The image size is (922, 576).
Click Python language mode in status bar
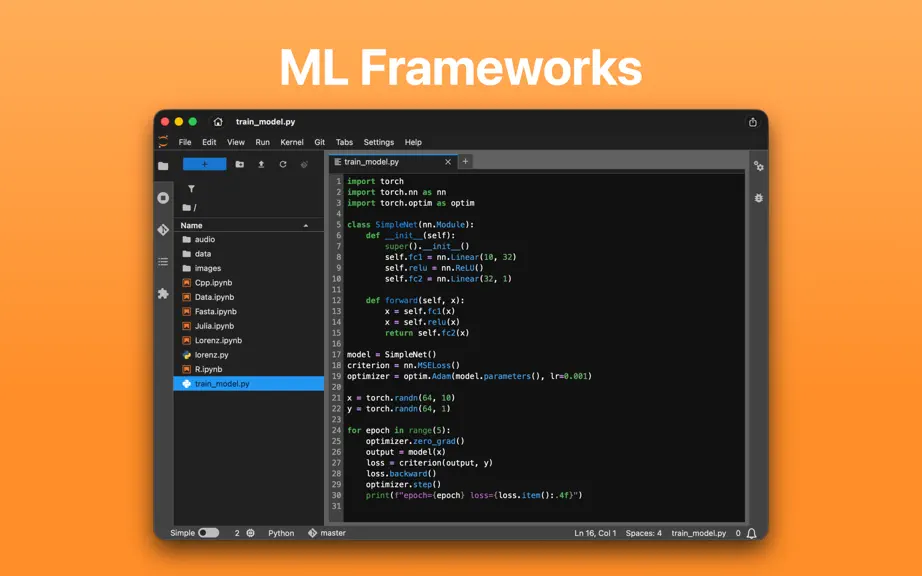281,533
